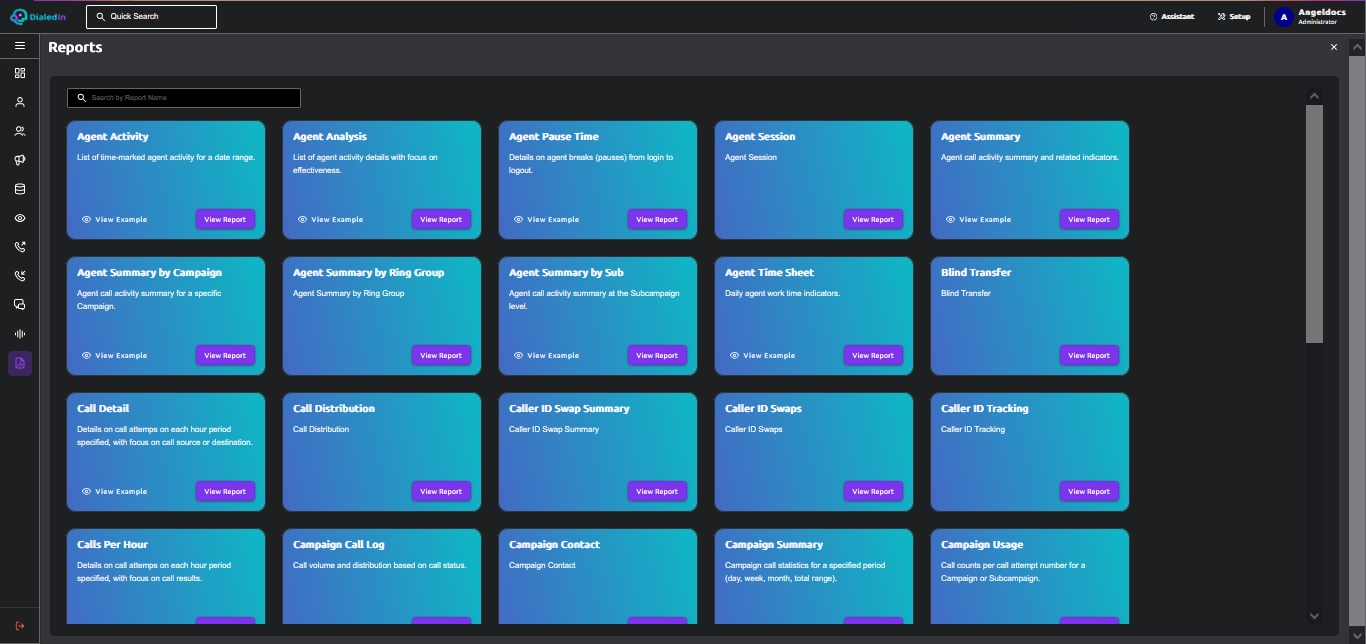
Task: View example of Agent Summary report
Action: (978, 220)
